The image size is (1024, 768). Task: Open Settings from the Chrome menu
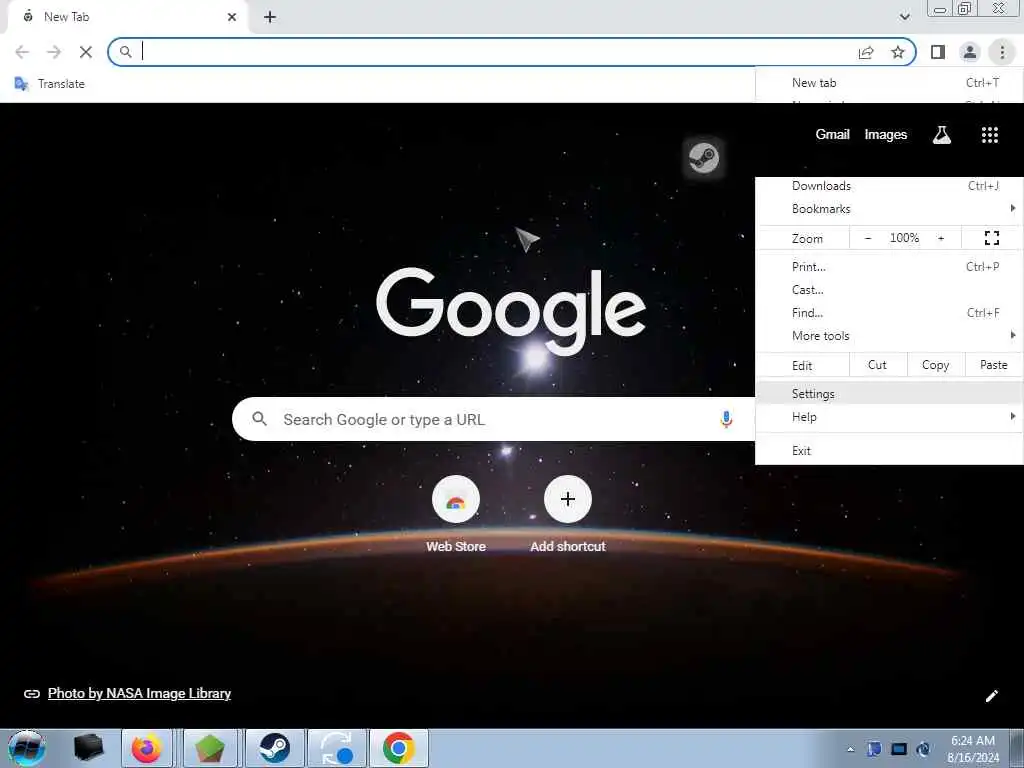889,393
